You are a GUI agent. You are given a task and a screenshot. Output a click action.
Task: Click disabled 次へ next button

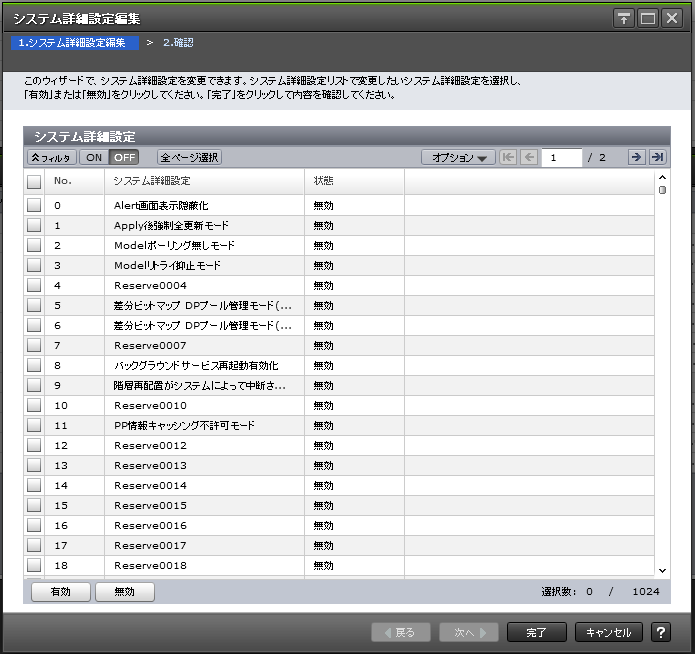coord(469,632)
